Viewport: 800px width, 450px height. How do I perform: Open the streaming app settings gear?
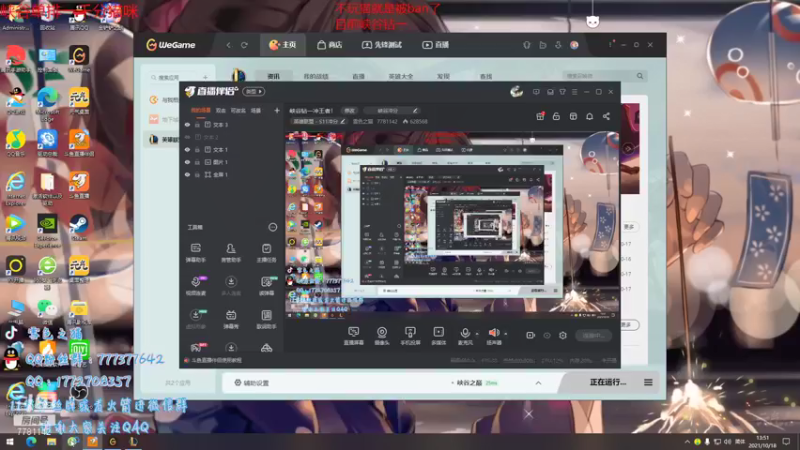[563, 335]
